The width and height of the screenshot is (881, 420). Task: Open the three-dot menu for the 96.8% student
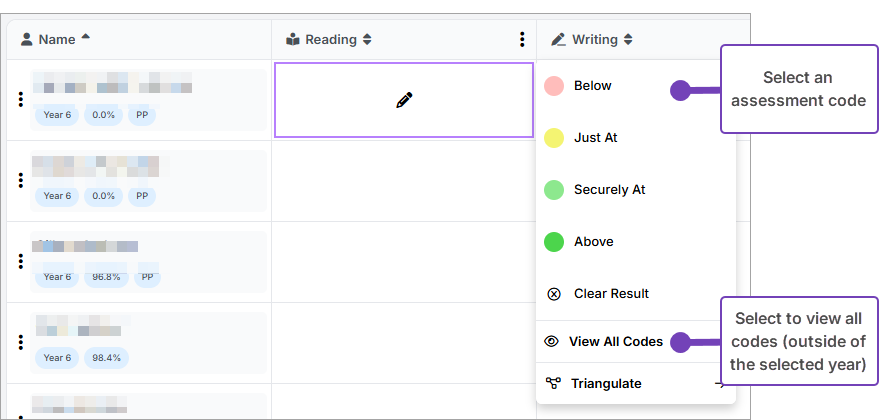pos(20,261)
